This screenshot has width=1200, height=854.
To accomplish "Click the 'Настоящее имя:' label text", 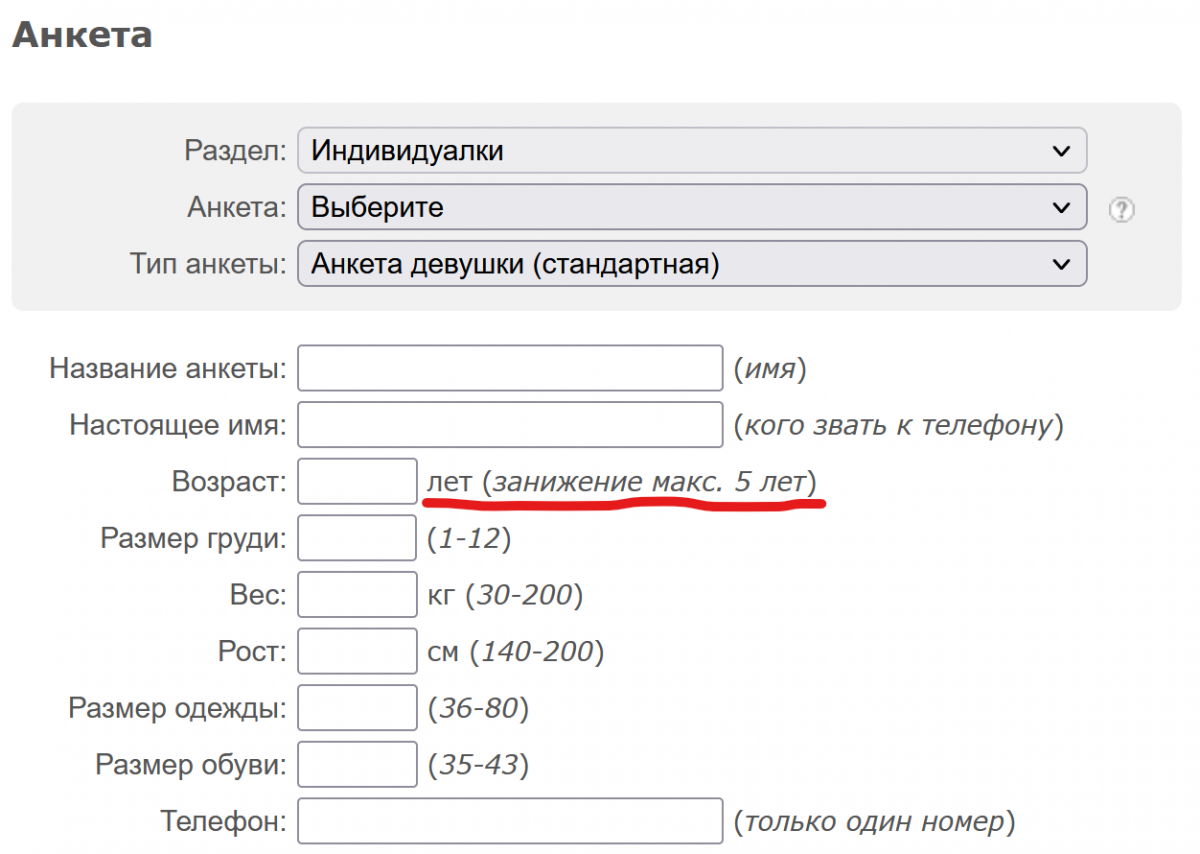I will tap(178, 426).
